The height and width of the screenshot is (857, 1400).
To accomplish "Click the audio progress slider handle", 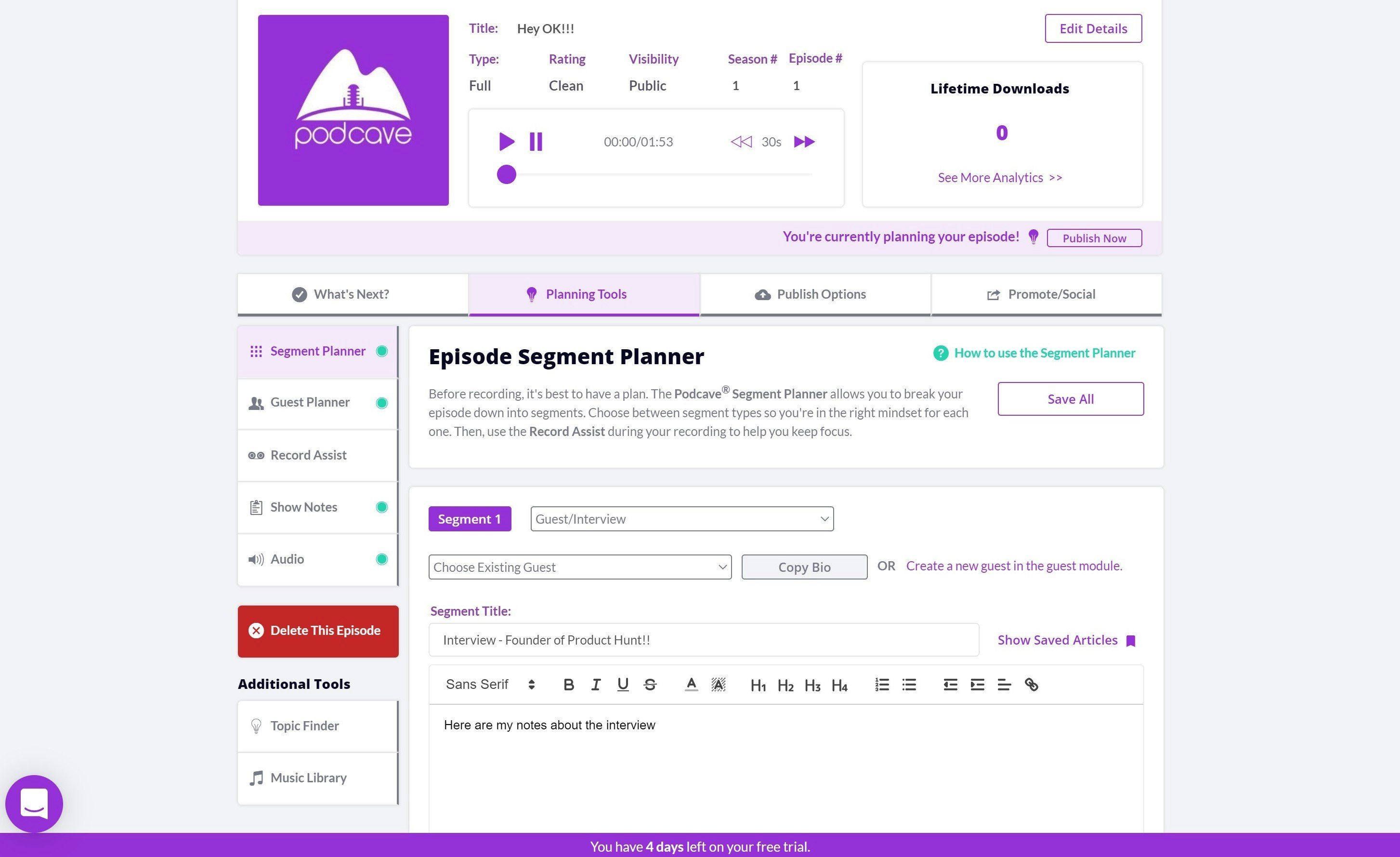I will click(x=506, y=174).
